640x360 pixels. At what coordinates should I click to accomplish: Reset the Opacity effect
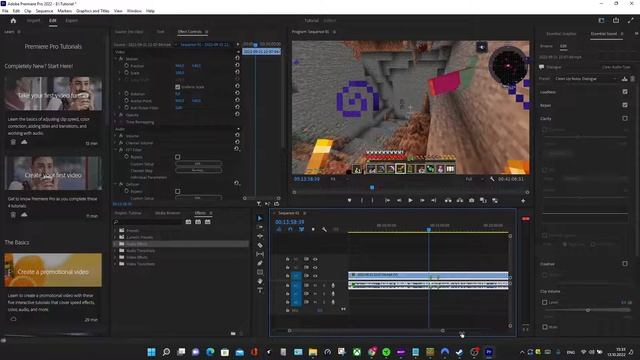point(237,115)
